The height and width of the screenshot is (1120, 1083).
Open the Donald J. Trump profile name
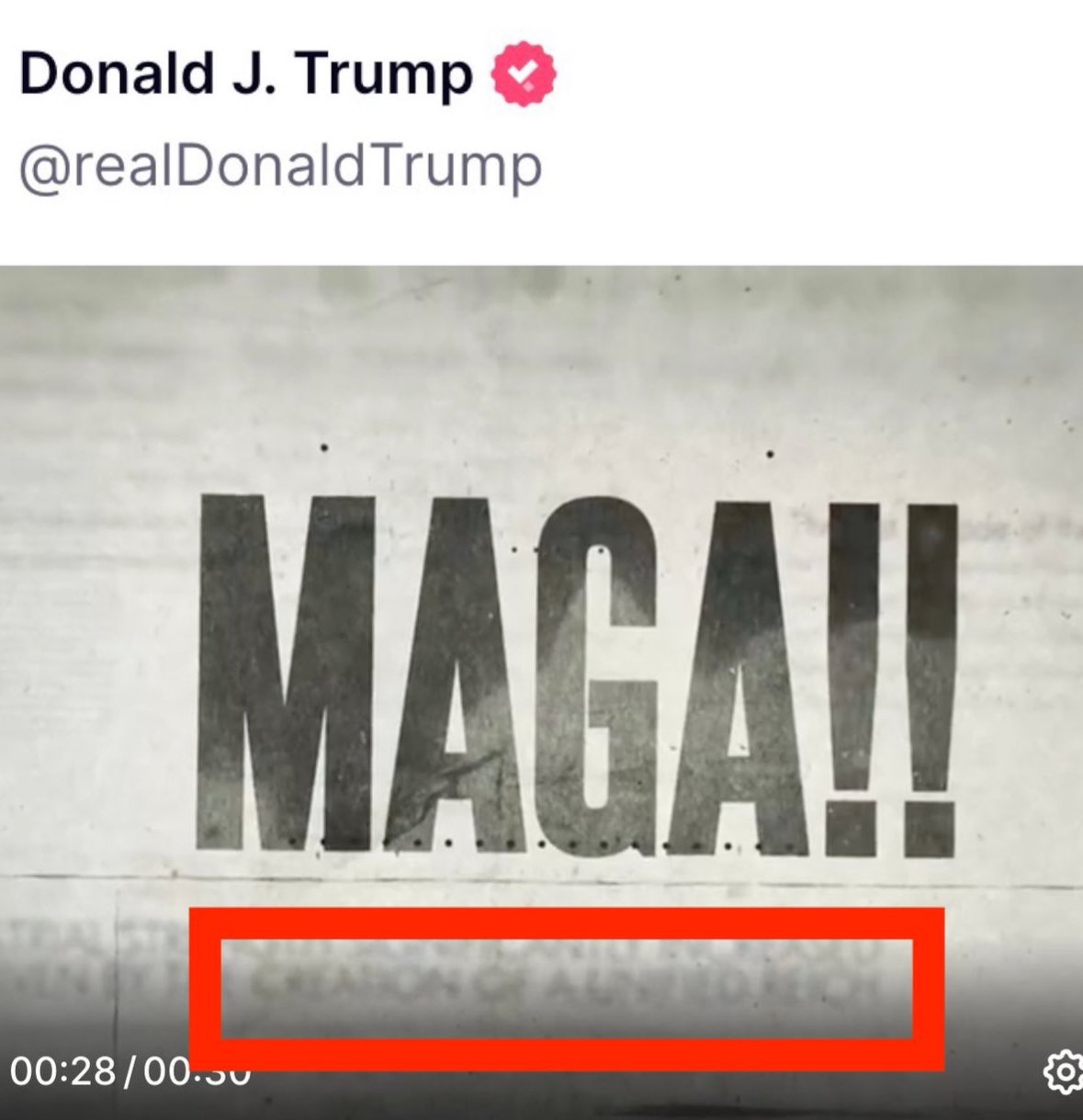tap(245, 74)
